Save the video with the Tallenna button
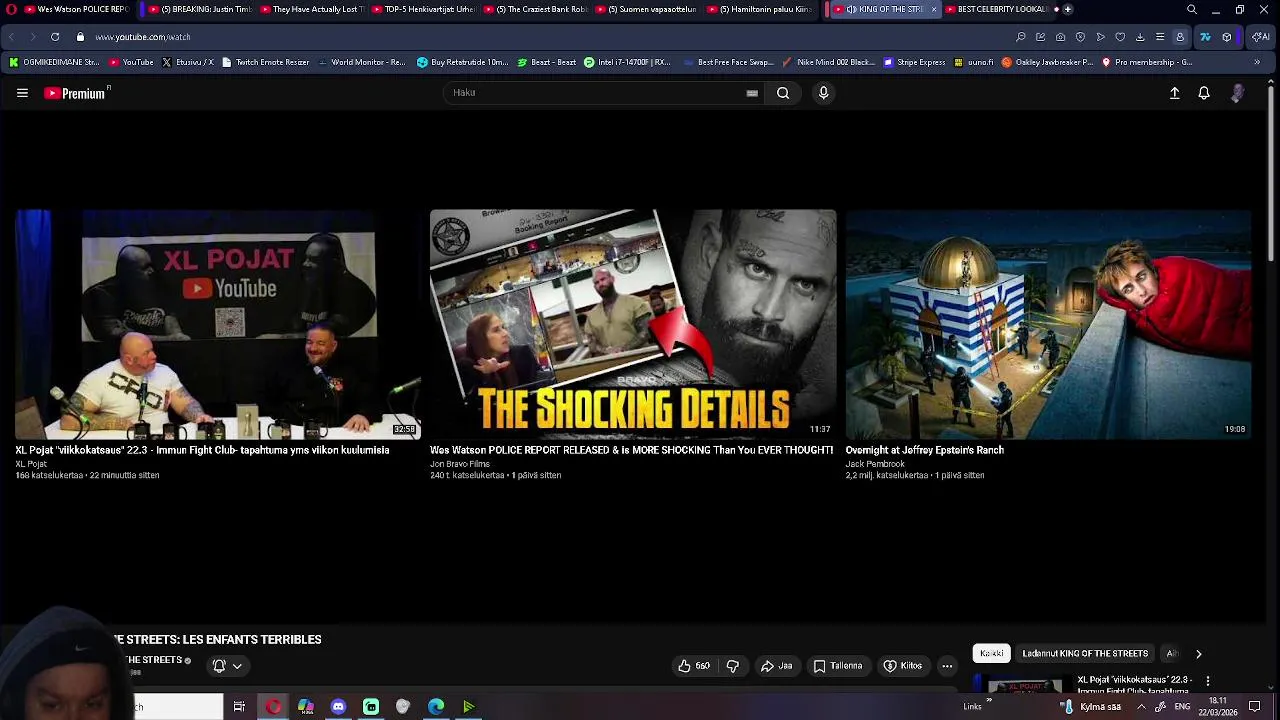 (838, 666)
